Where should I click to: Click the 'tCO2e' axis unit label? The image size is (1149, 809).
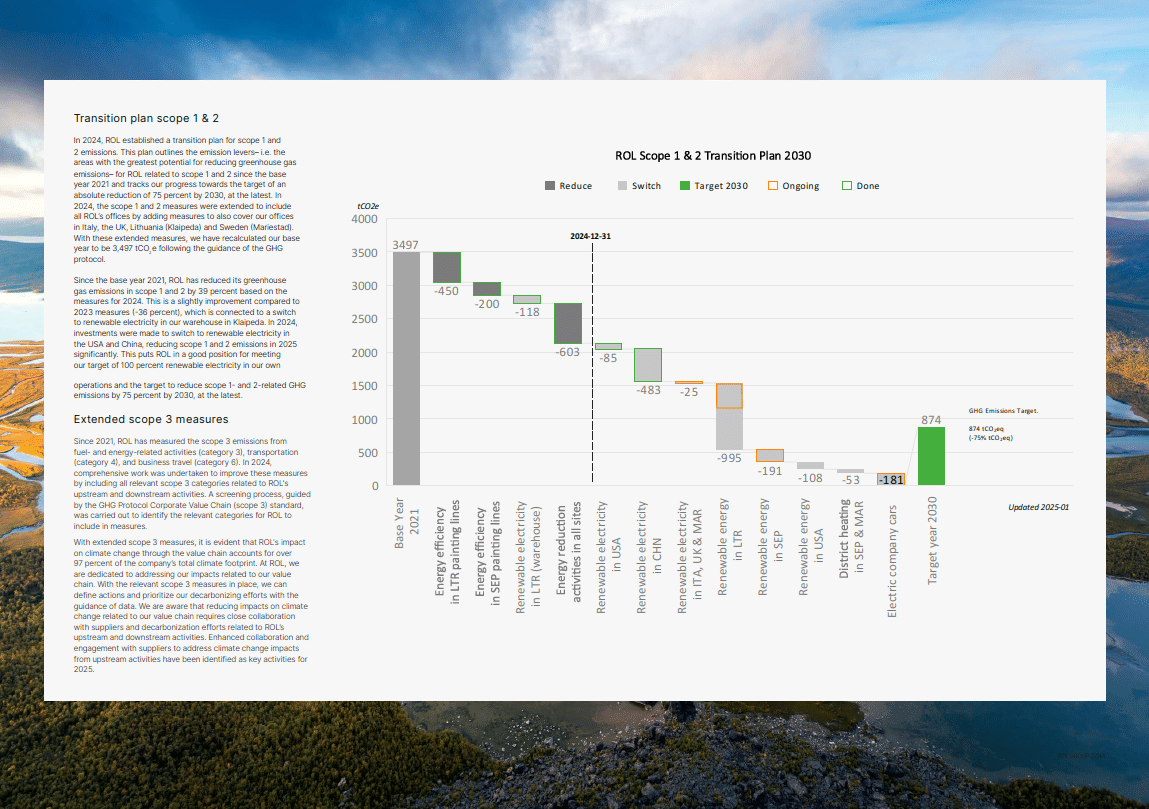368,207
